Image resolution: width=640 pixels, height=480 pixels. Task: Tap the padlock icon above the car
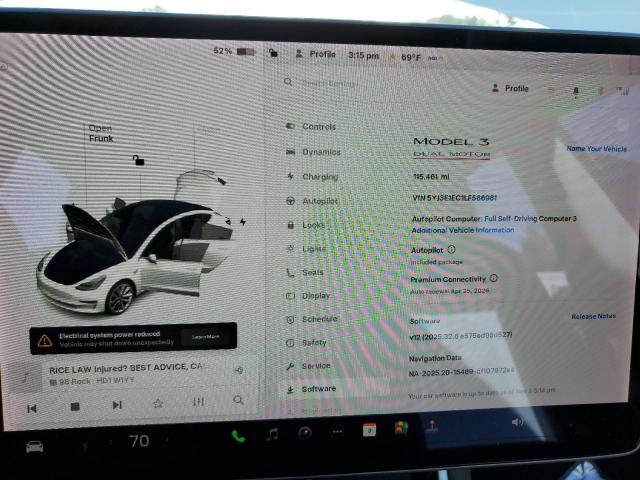pyautogui.click(x=138, y=160)
